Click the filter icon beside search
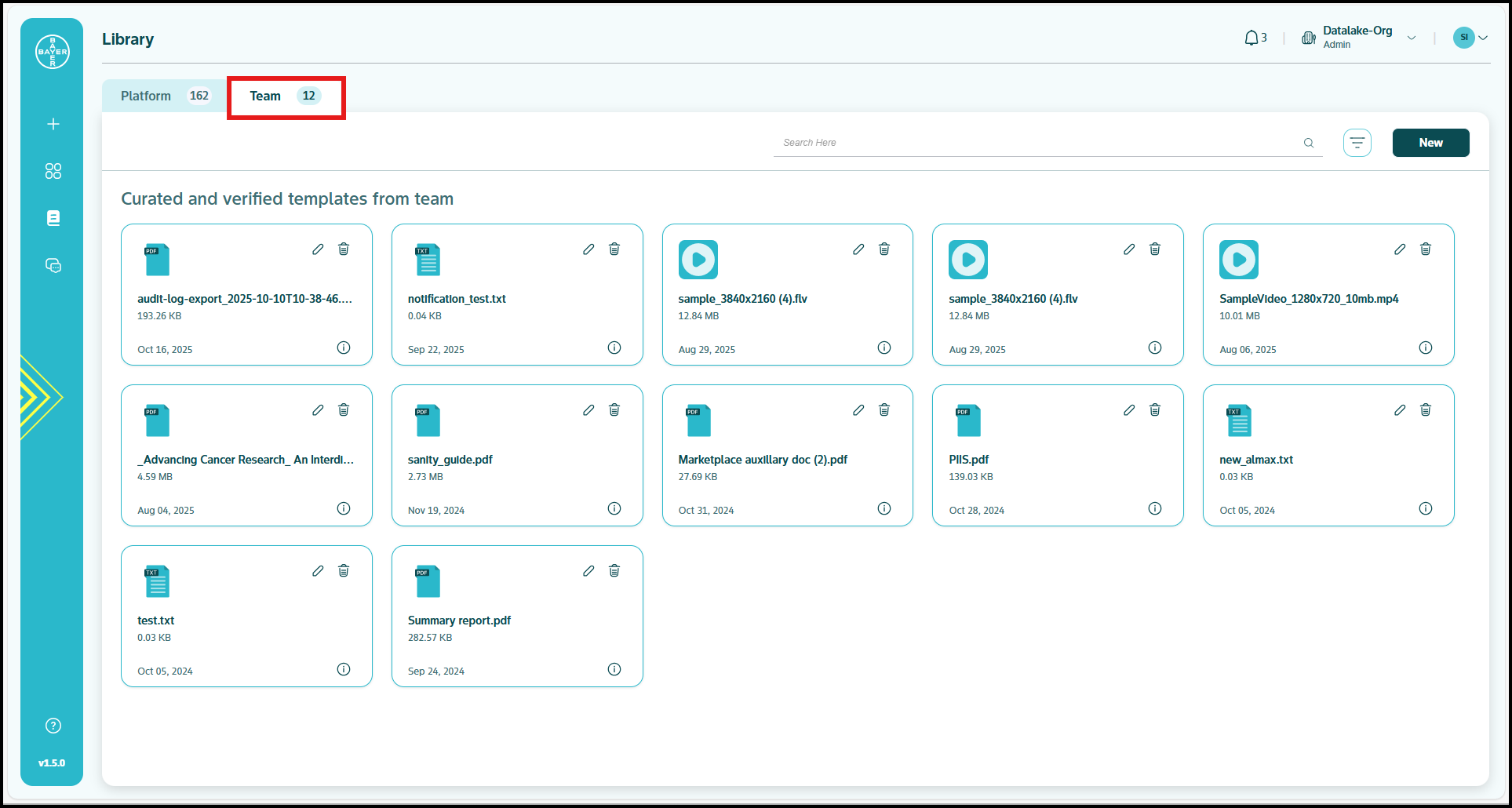This screenshot has height=808, width=1512. point(1357,143)
